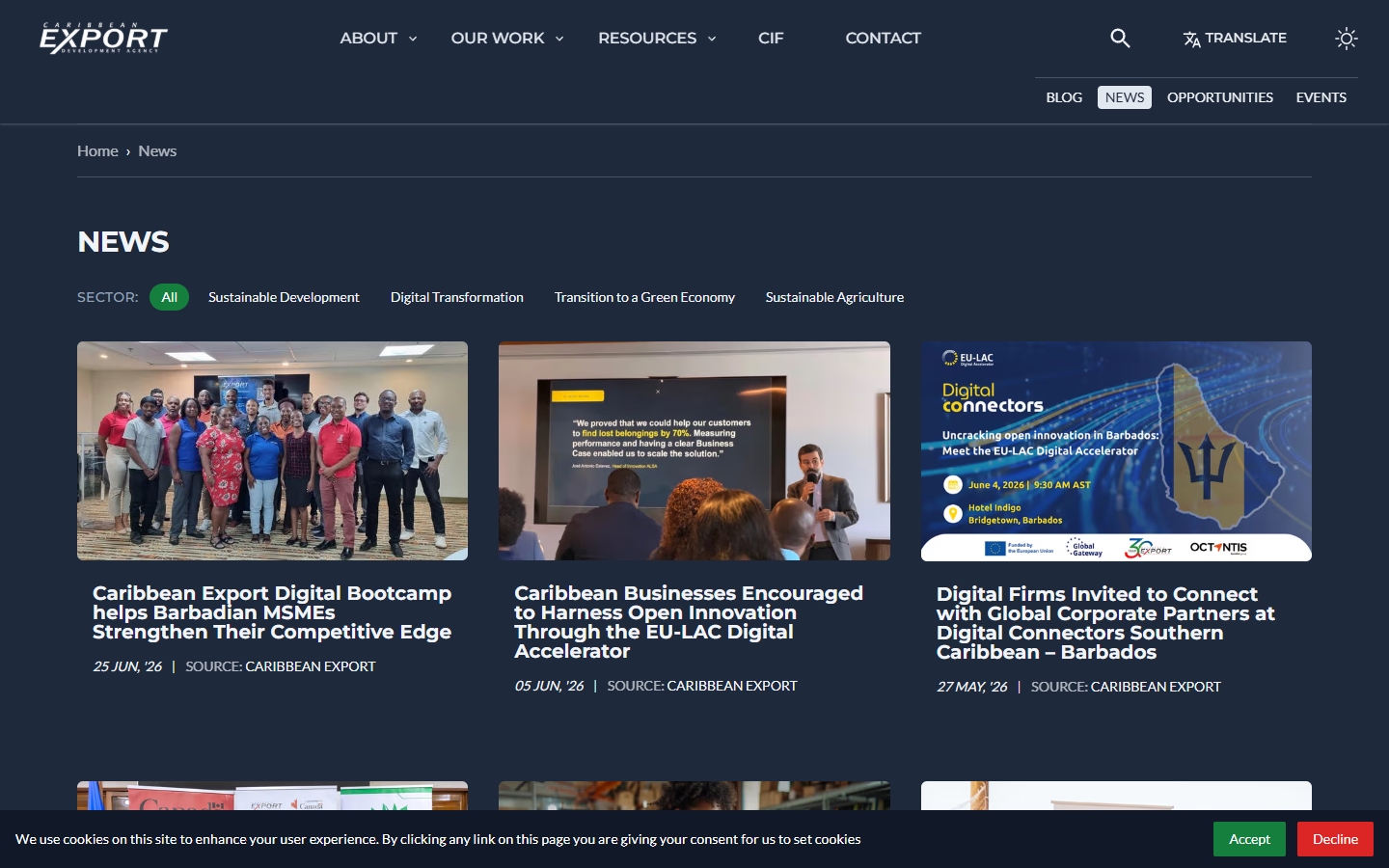Click the translate language icon
The width and height of the screenshot is (1389, 868).
1192,39
